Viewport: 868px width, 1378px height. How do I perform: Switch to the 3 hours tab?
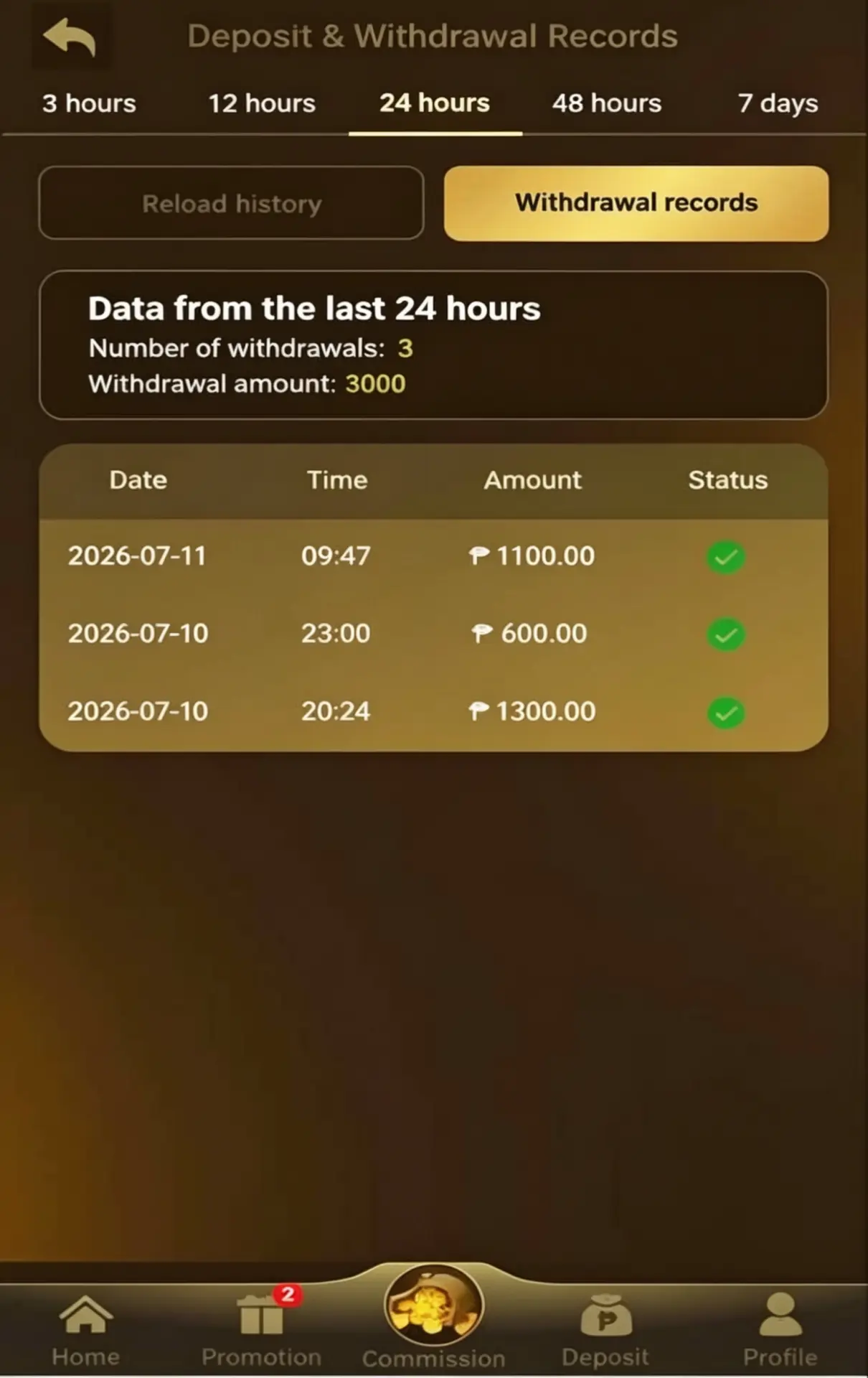(x=89, y=103)
